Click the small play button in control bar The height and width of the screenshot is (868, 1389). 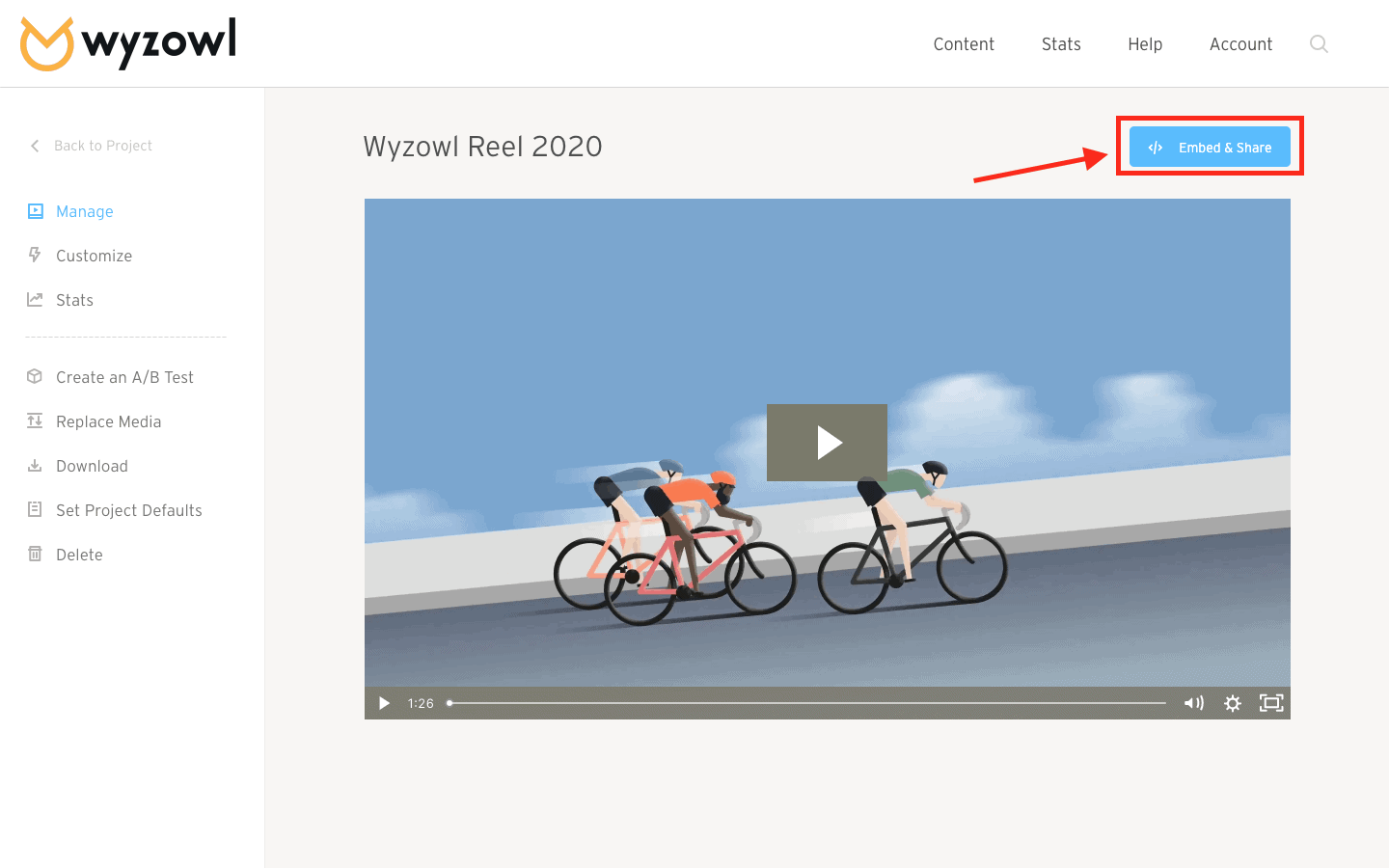(x=384, y=703)
